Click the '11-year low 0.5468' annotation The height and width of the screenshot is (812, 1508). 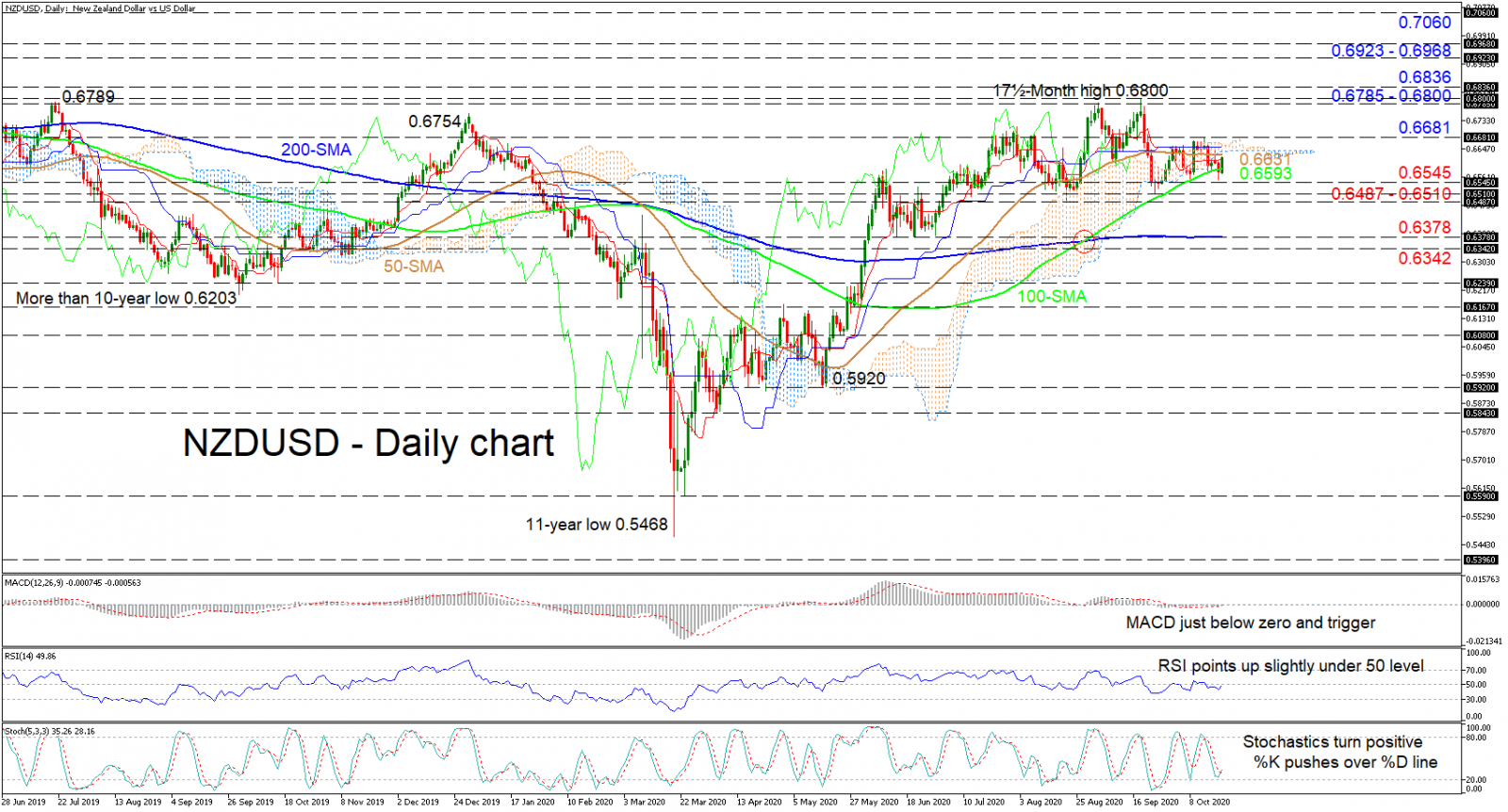coord(597,525)
